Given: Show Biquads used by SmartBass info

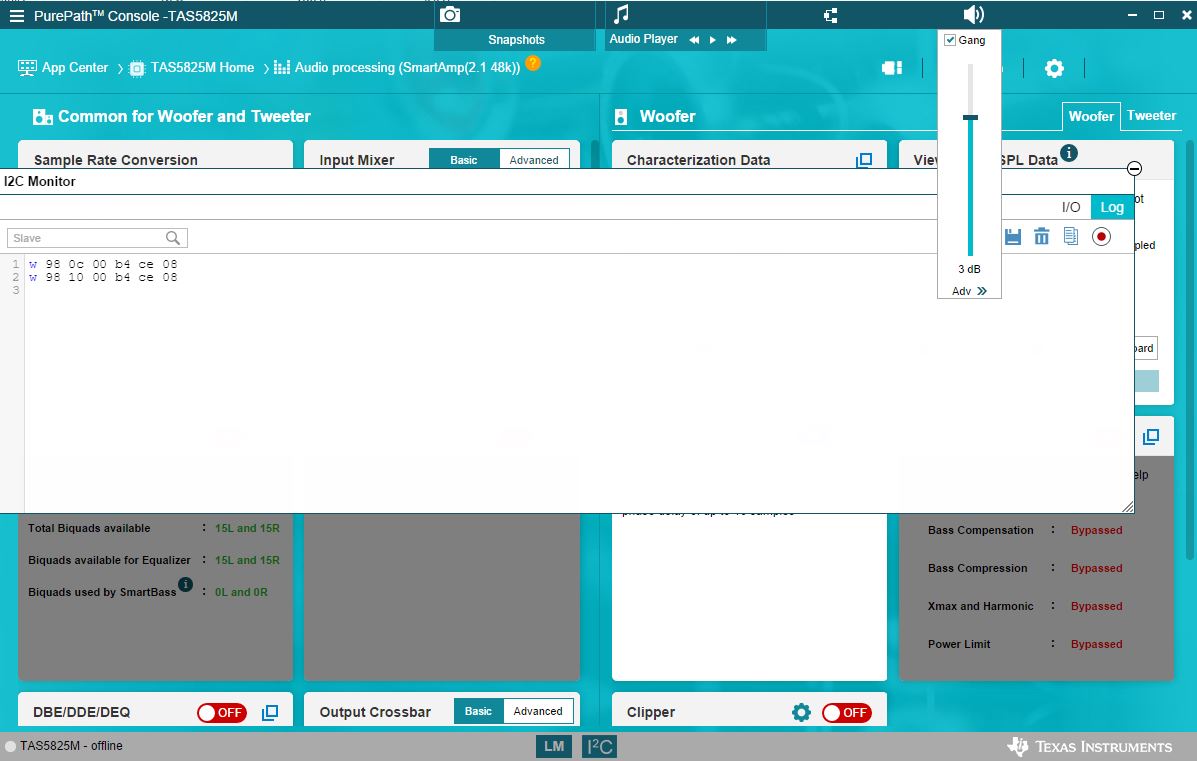Looking at the screenshot, I should (185, 585).
